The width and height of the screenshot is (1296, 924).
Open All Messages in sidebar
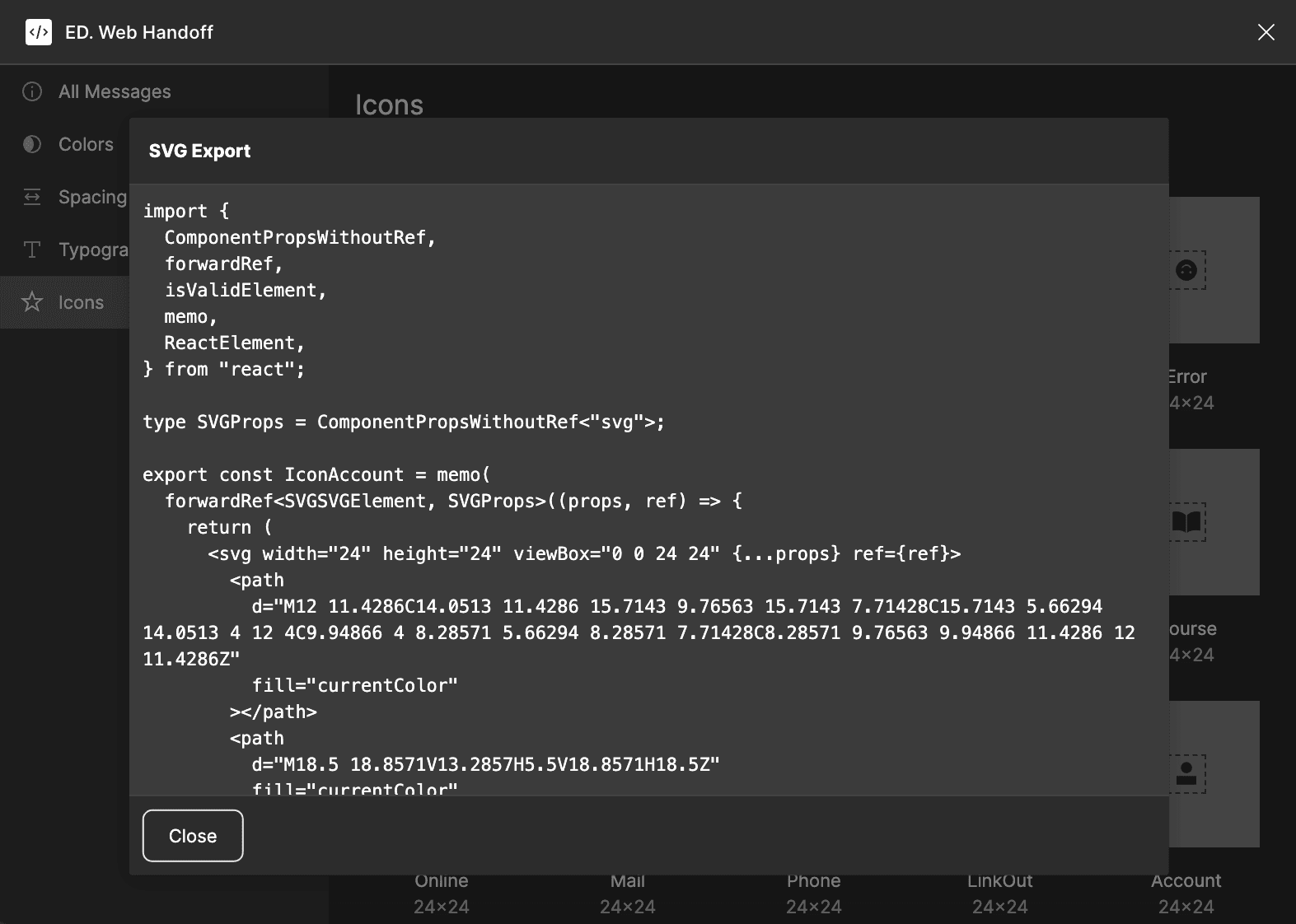click(x=115, y=91)
